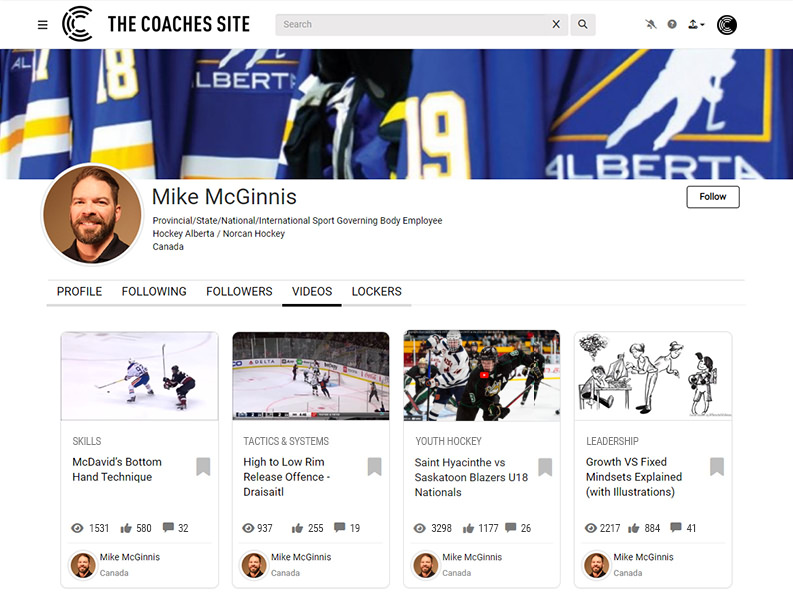The image size is (793, 600).
Task: Click views eye icon showing 3298
Action: pyautogui.click(x=419, y=528)
